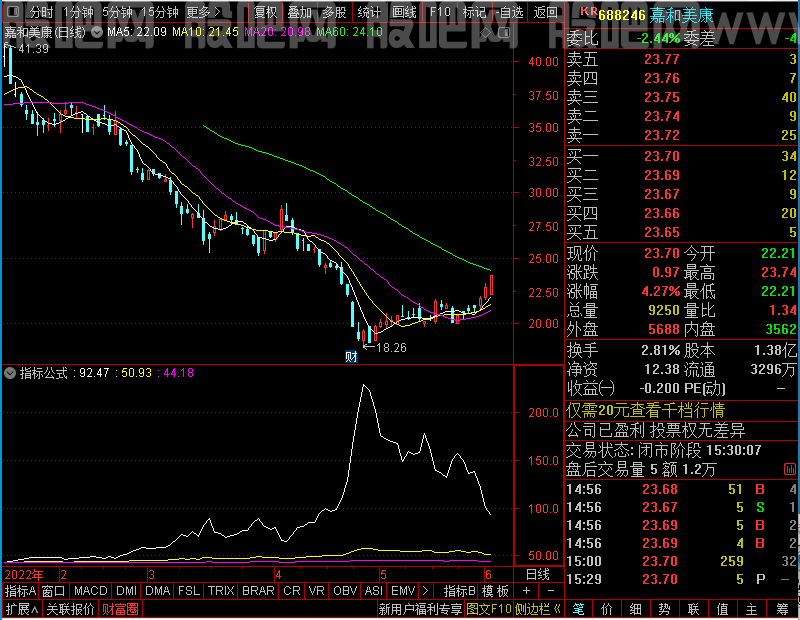Select the 价 price tab in the side panel
This screenshot has width=800, height=620.
pos(607,609)
